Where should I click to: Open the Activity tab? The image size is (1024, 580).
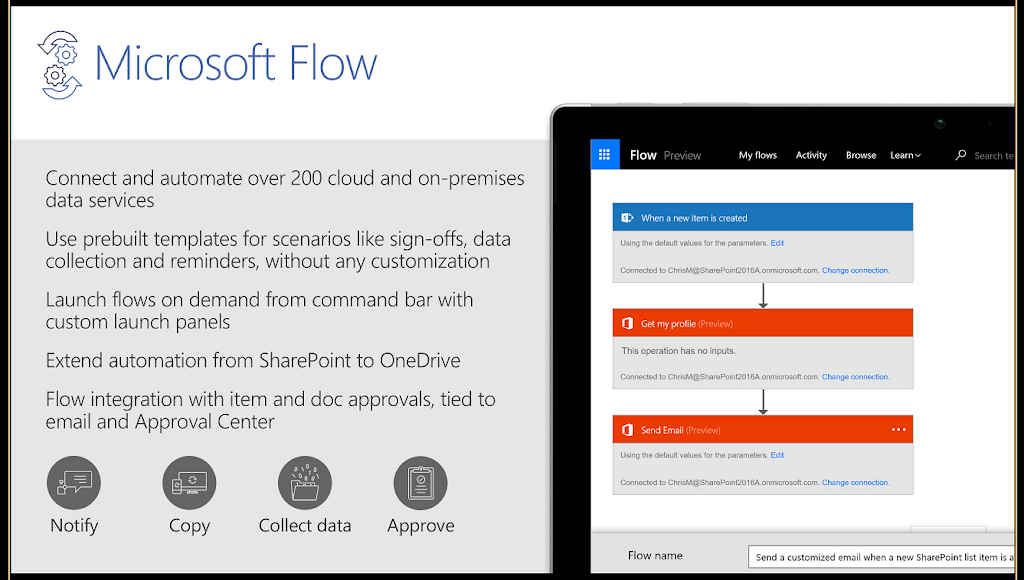pos(811,155)
